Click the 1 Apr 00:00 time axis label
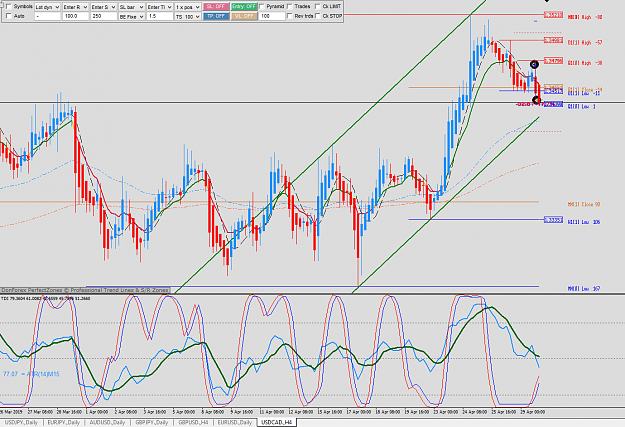The image size is (625, 427). [95, 412]
